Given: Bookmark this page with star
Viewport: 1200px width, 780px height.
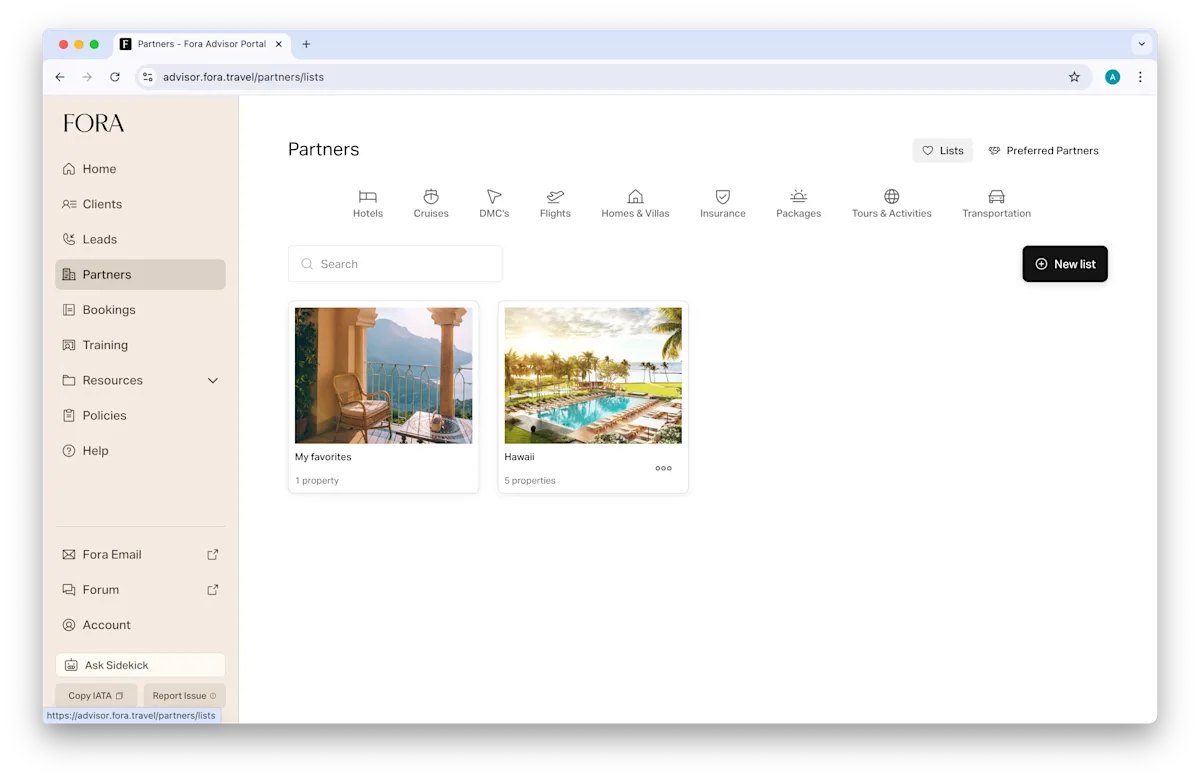Looking at the screenshot, I should (1074, 77).
